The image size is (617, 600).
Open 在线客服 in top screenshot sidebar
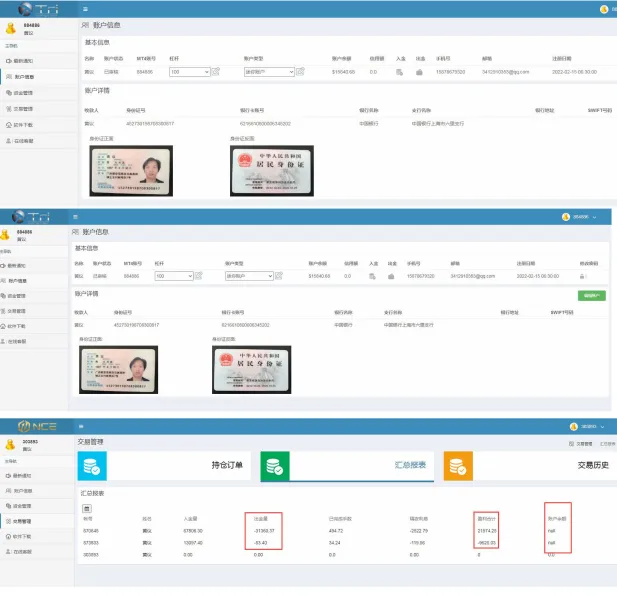pyautogui.click(x=39, y=141)
